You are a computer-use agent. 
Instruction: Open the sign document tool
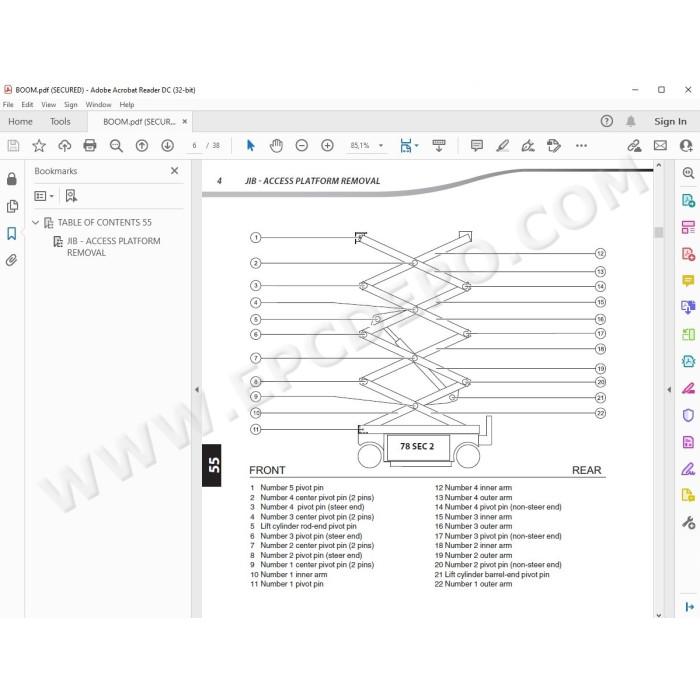tap(528, 146)
